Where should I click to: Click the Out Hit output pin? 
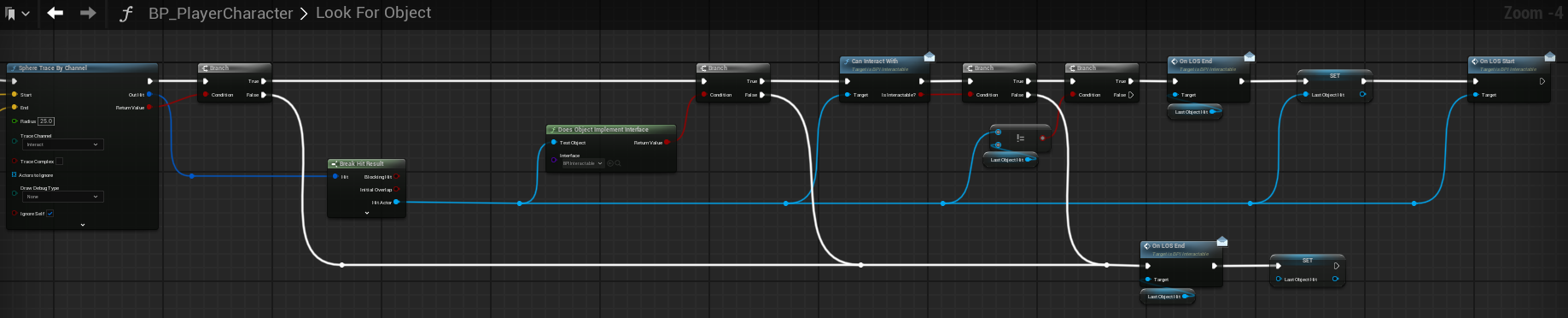pyautogui.click(x=149, y=94)
